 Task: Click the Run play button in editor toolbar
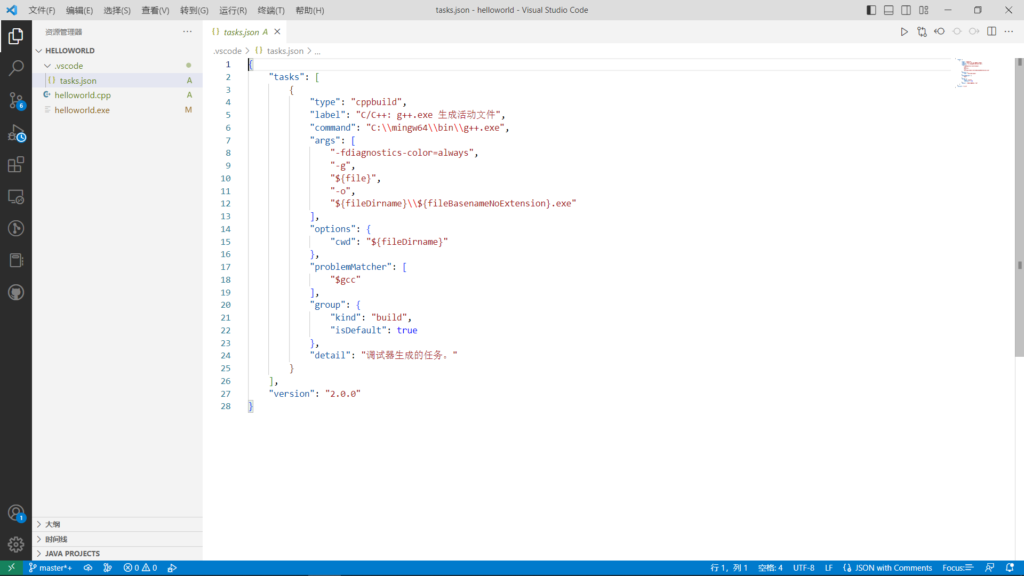904,32
